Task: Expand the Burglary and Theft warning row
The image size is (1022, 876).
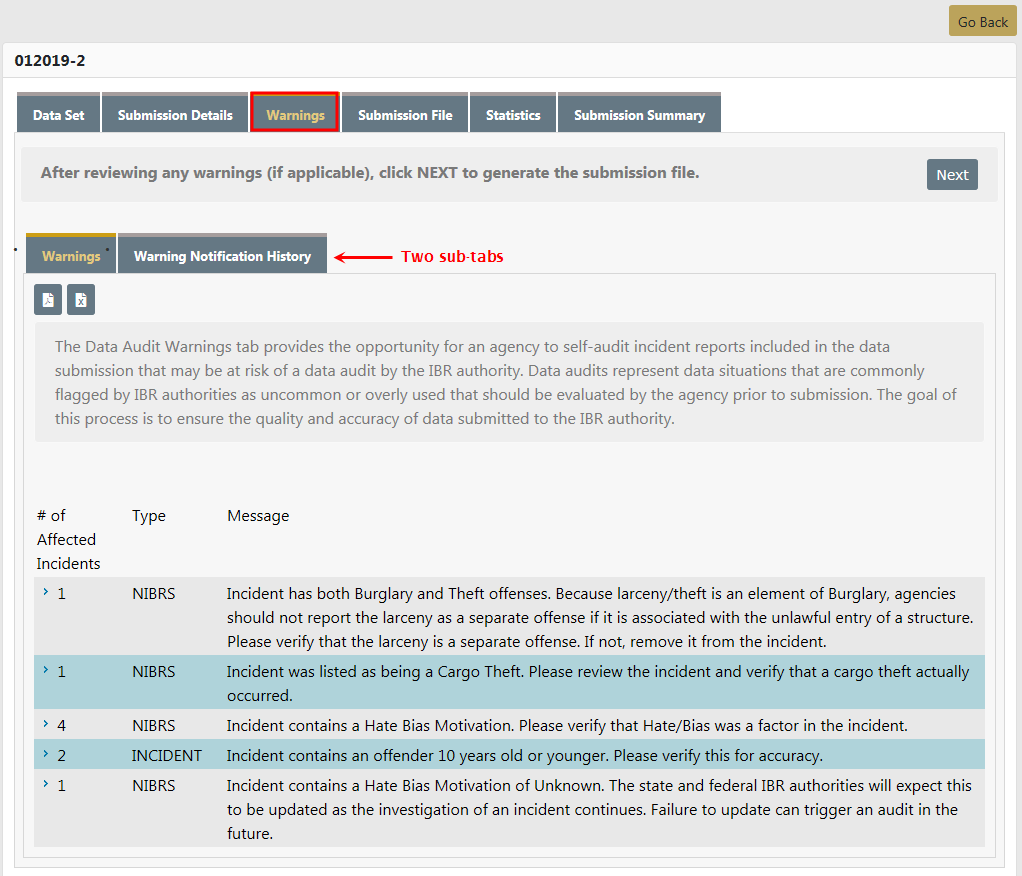Action: coord(46,592)
